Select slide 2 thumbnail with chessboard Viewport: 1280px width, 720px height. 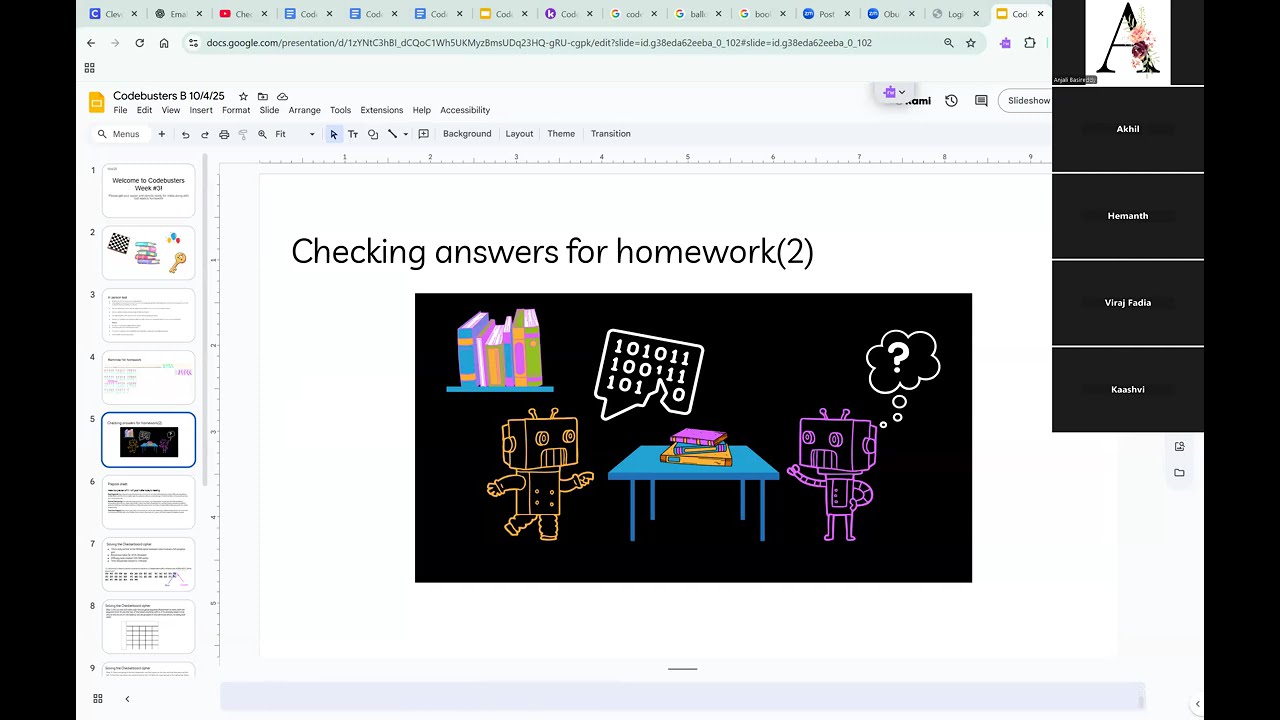pos(148,253)
